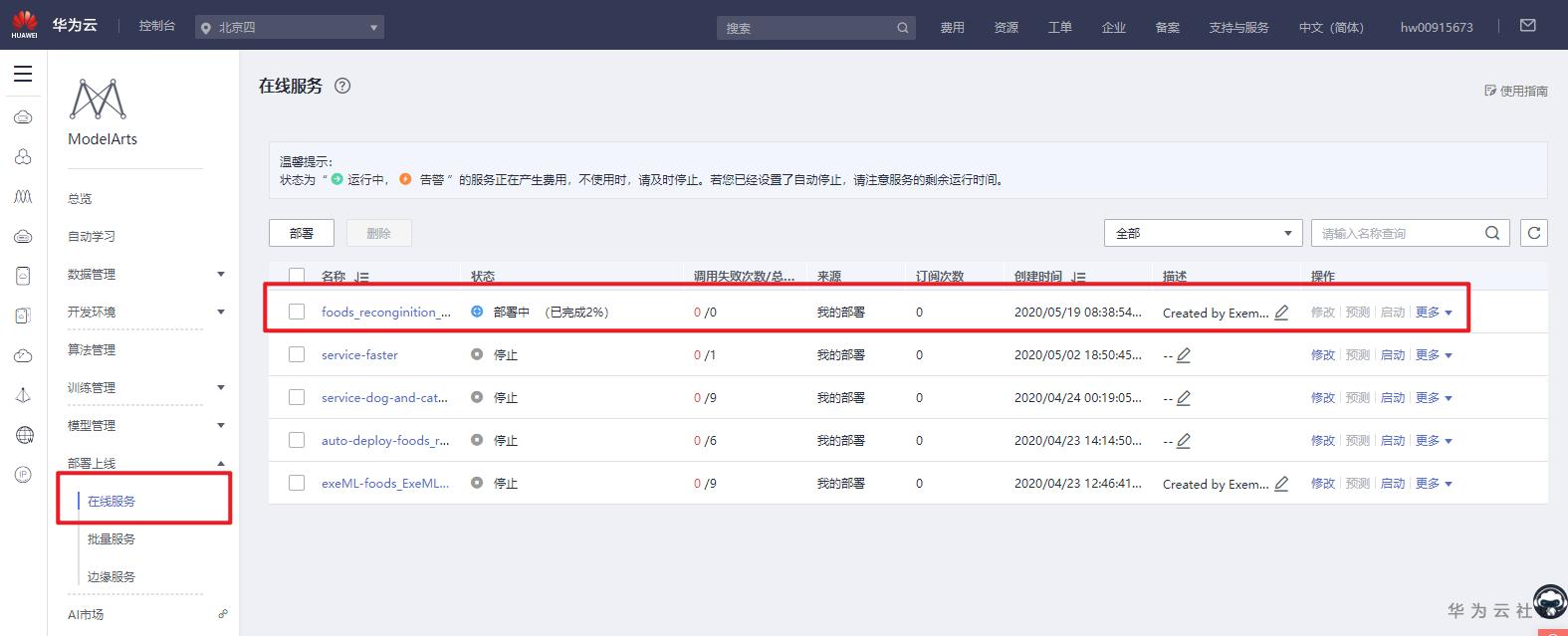Open the service-faster link
1568x636 pixels.
[x=359, y=354]
